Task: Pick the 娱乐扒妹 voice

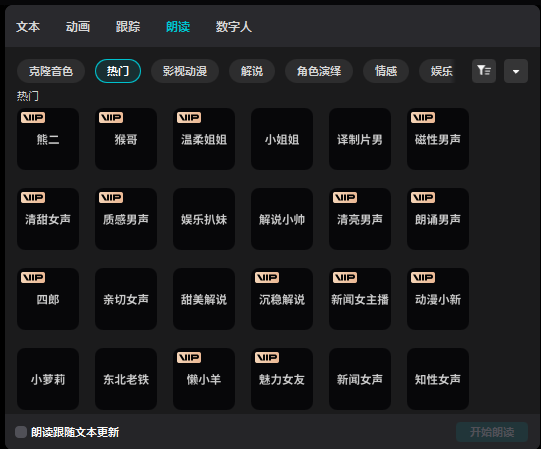Action: [x=204, y=219]
